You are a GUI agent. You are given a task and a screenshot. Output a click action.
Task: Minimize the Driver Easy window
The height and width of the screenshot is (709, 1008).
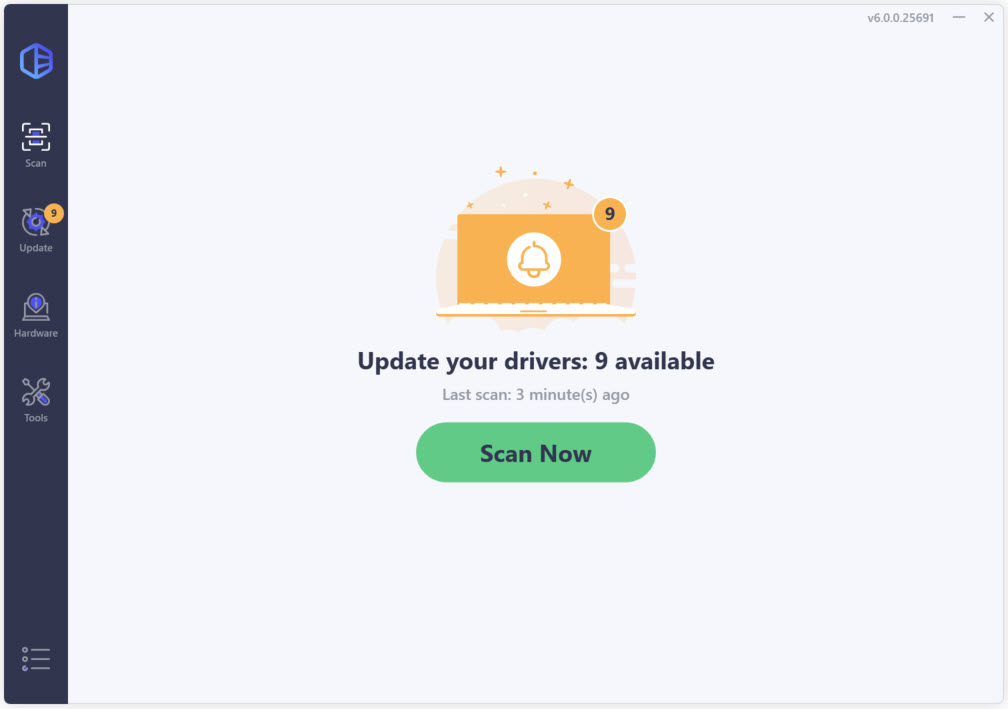(958, 17)
